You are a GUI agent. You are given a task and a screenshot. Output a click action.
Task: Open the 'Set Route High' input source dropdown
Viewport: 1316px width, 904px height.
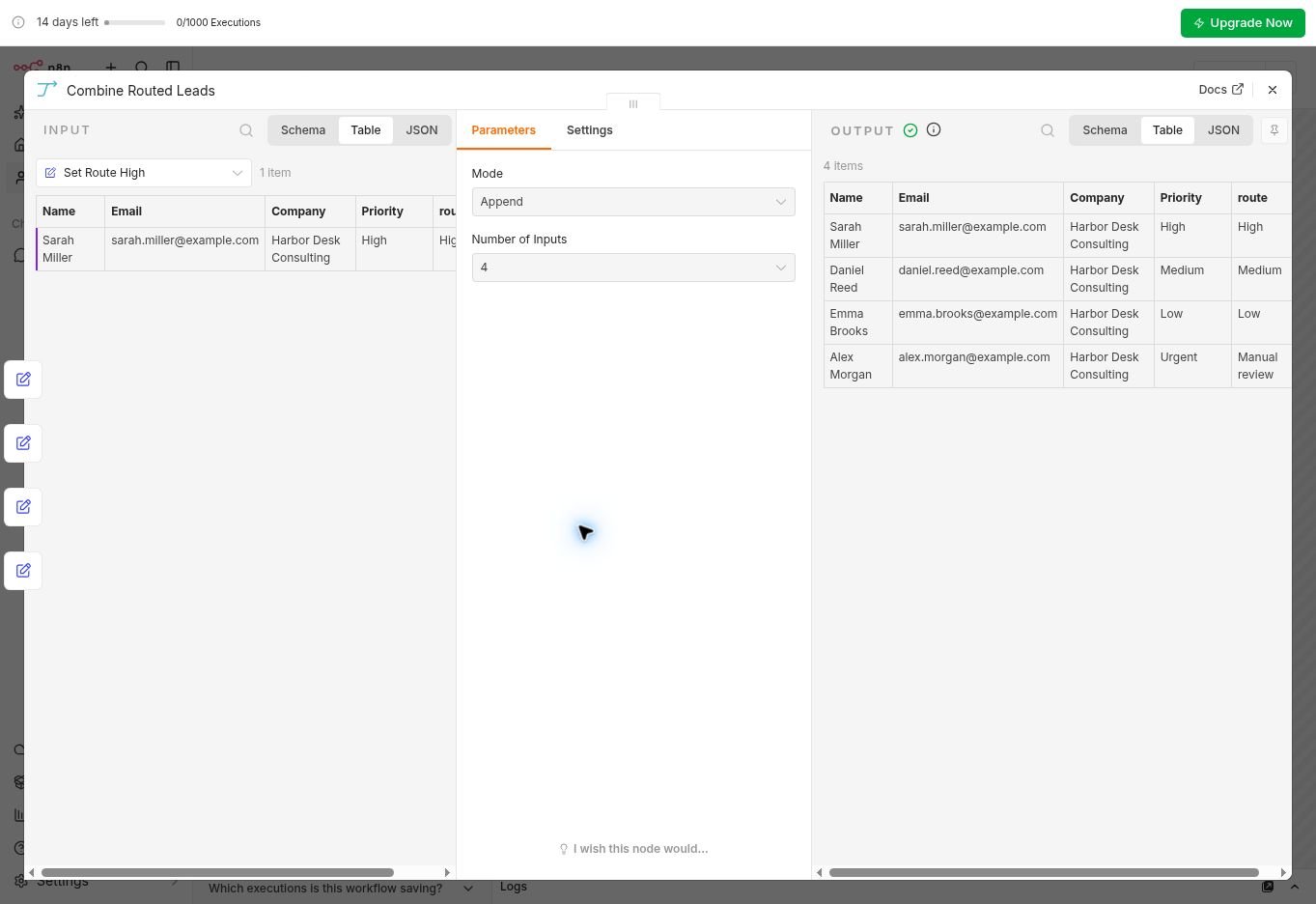coord(144,173)
